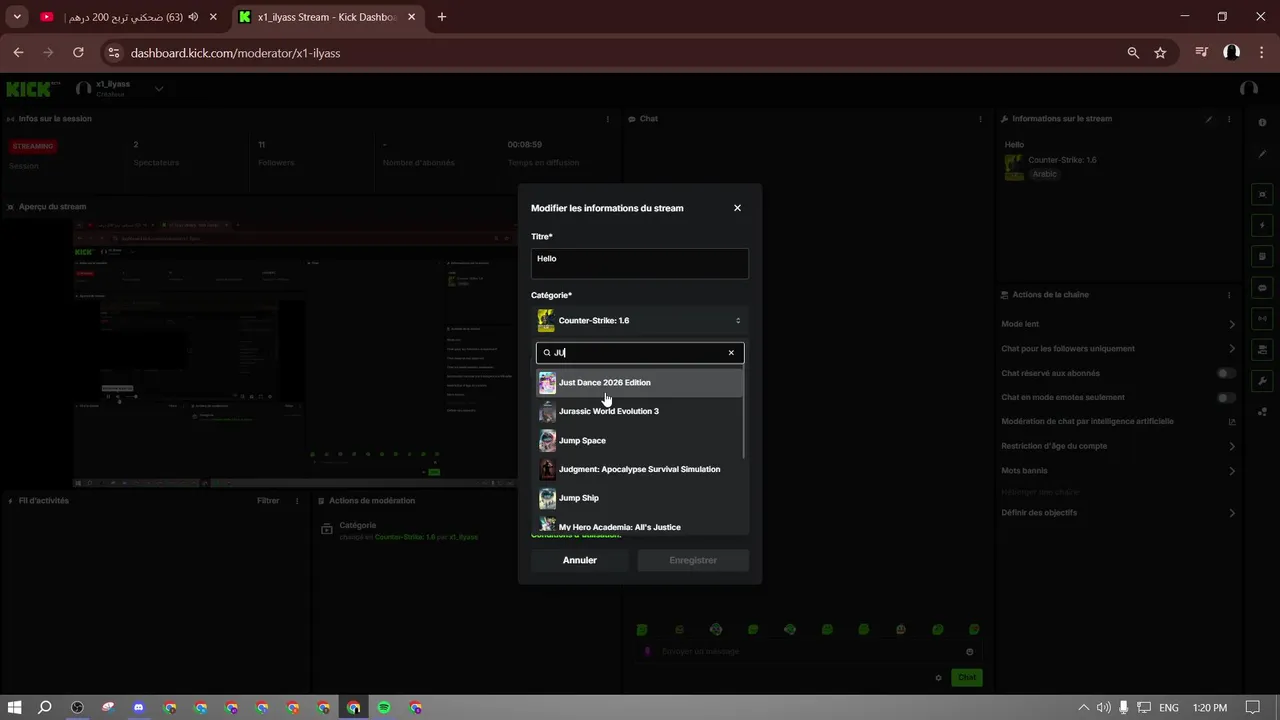Open the x1_ilyass channel dropdown
Screen dimensions: 1280x720
(x=159, y=89)
